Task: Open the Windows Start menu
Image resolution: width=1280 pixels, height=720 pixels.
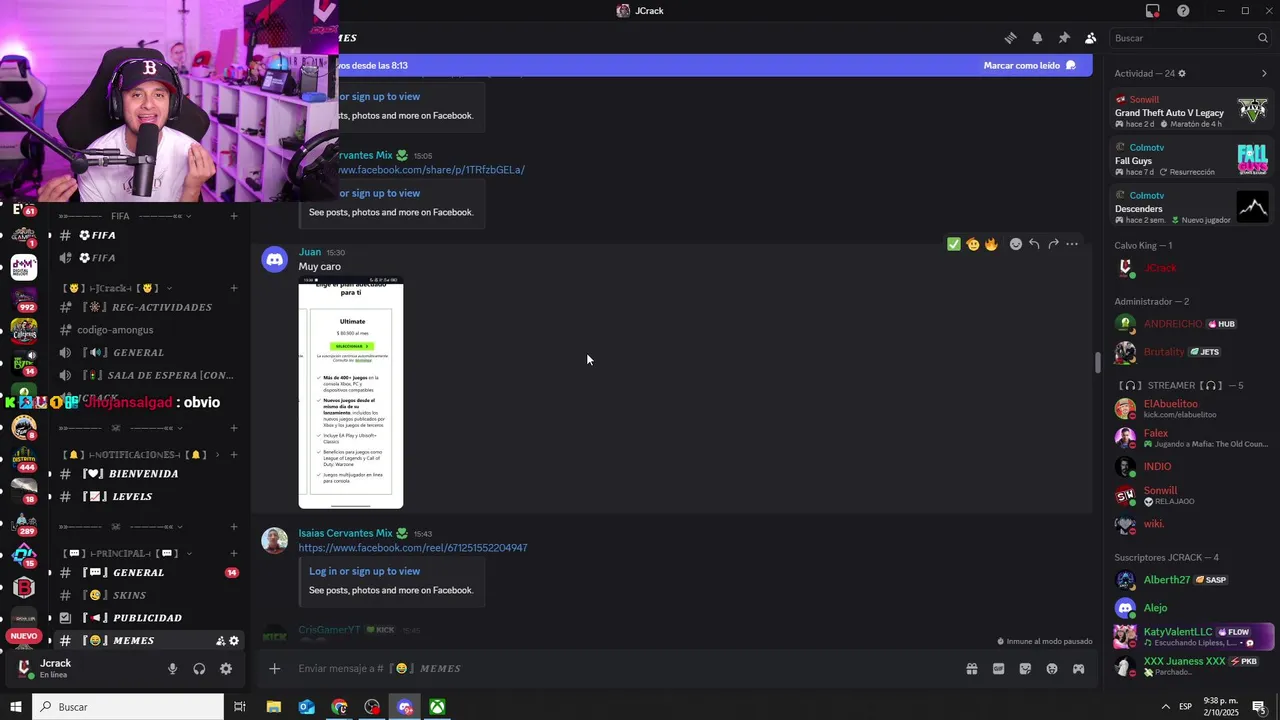Action: click(x=16, y=707)
